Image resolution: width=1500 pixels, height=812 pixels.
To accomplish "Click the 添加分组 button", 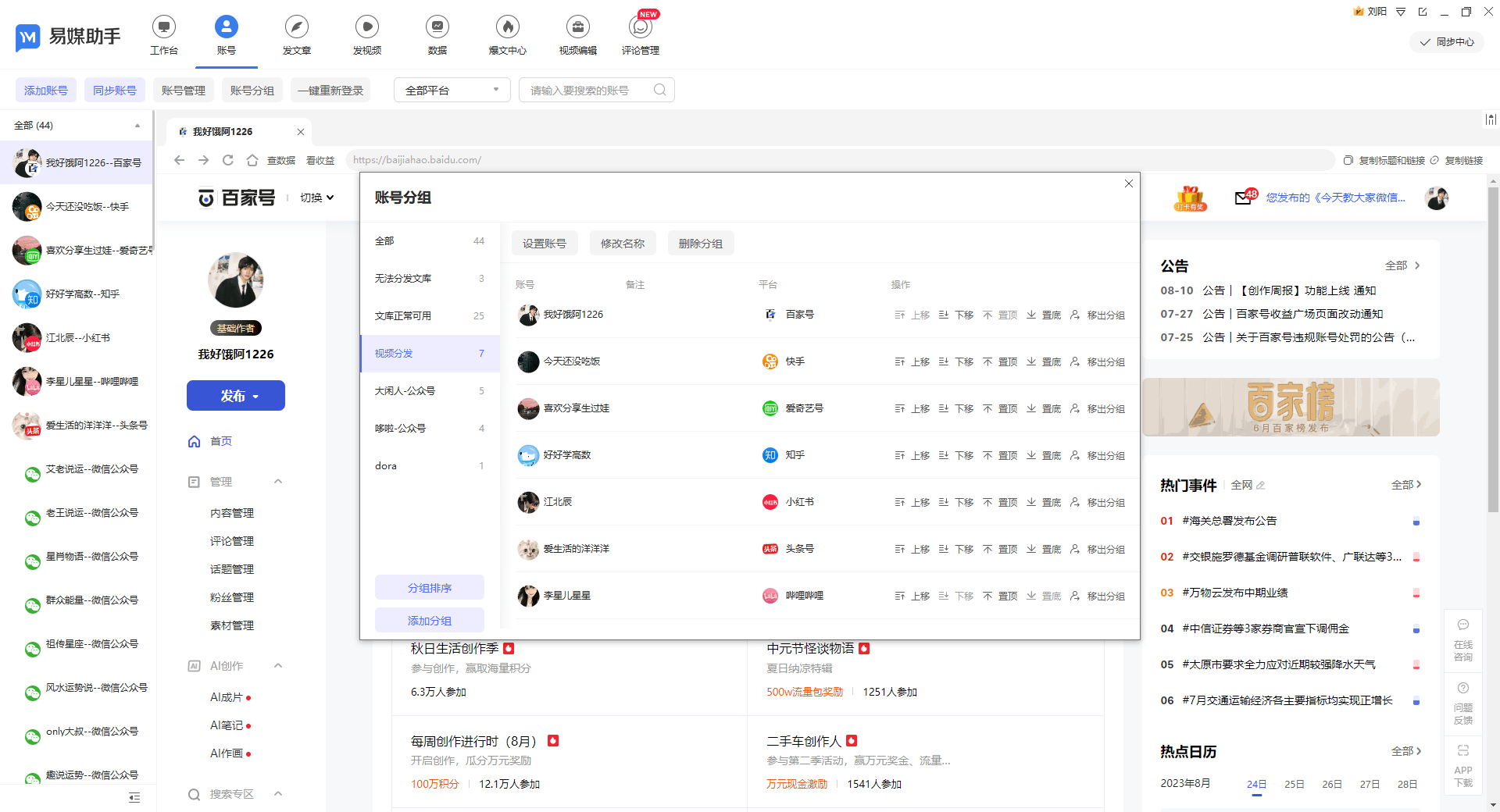I will 429,621.
